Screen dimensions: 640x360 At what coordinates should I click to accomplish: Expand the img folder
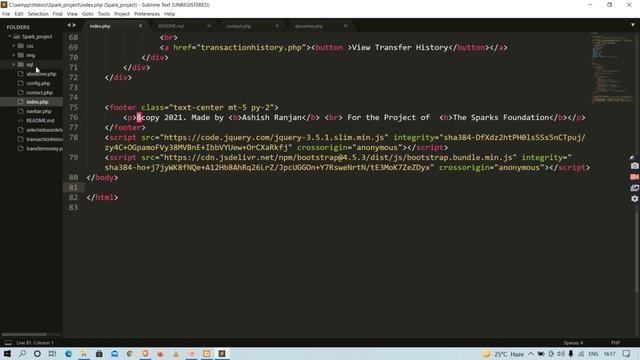click(13, 55)
